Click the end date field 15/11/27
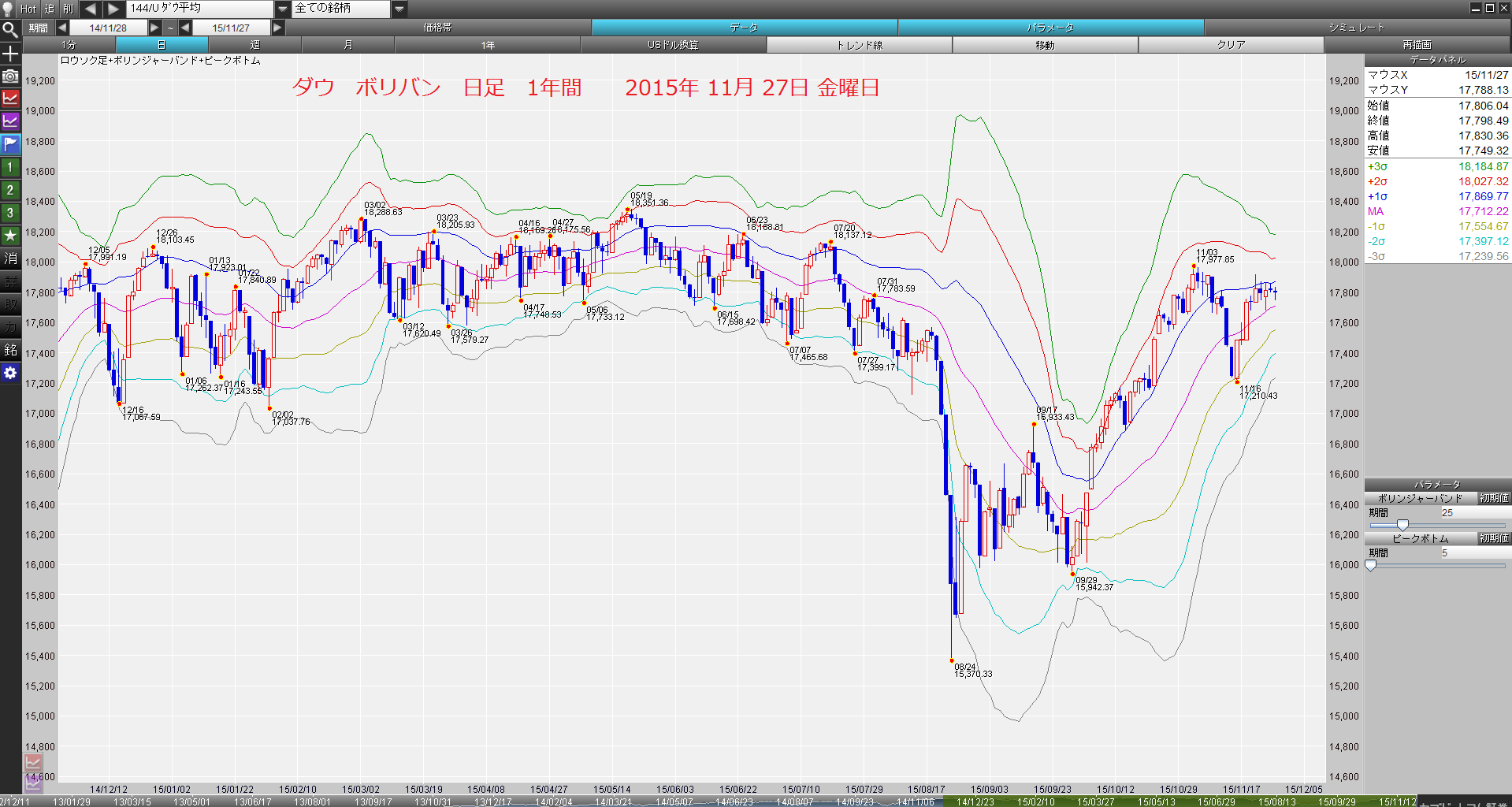 pyautogui.click(x=231, y=28)
